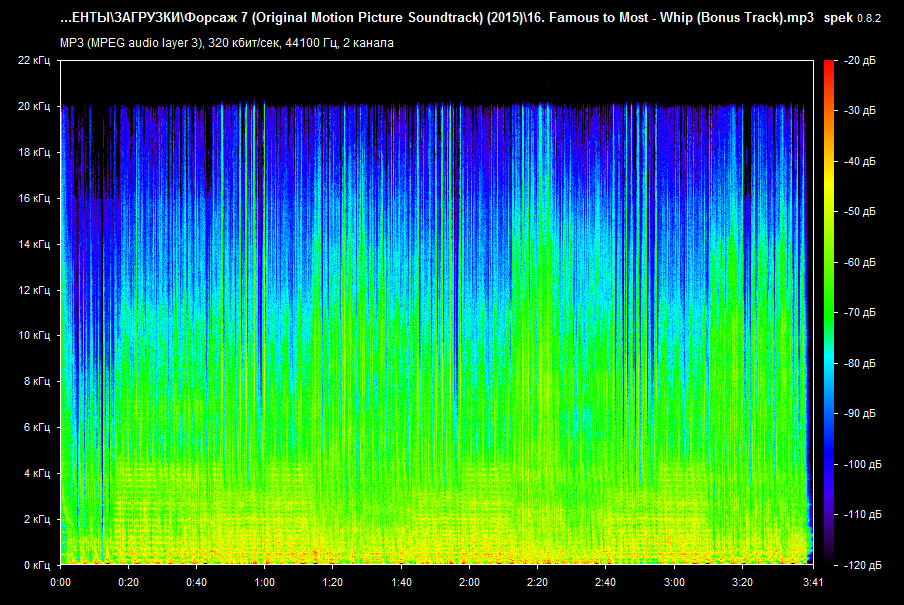Select the 2:20 mark on time axis
Image resolution: width=904 pixels, height=605 pixels.
click(x=537, y=581)
